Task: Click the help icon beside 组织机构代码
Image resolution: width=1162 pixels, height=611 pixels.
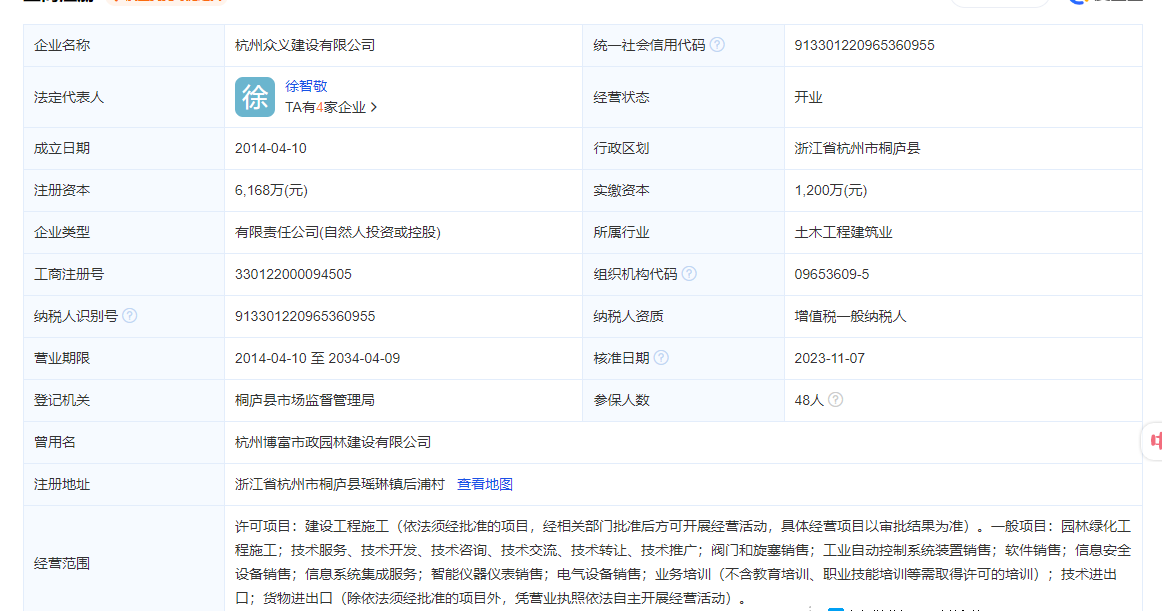Action: (x=688, y=274)
